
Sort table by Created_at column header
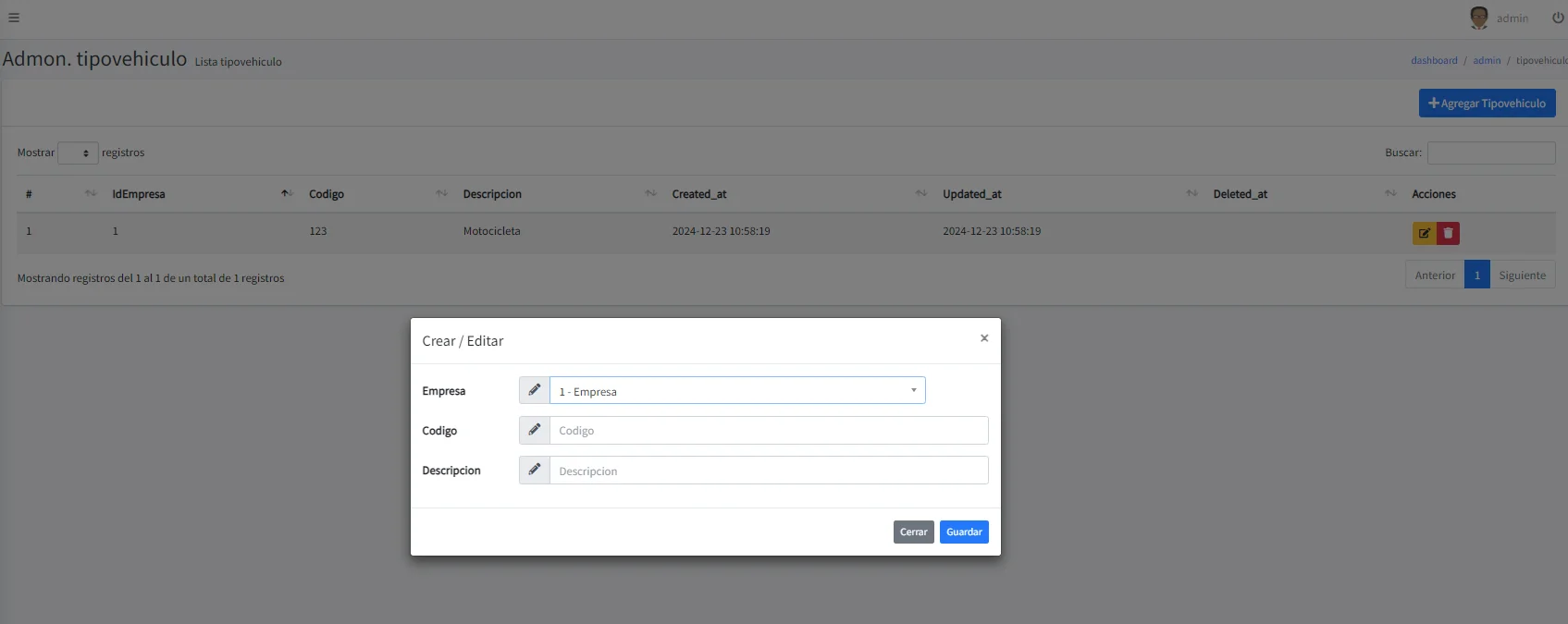tap(698, 194)
